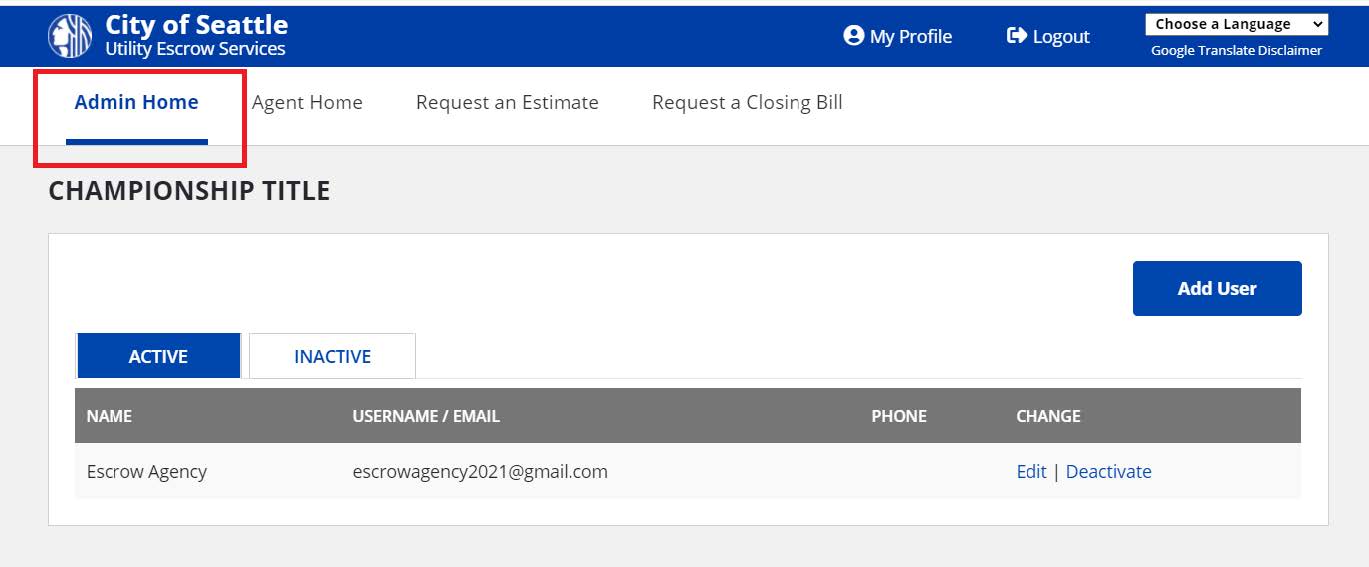Click the Logout text link
The height and width of the screenshot is (567, 1369).
[x=1061, y=37]
